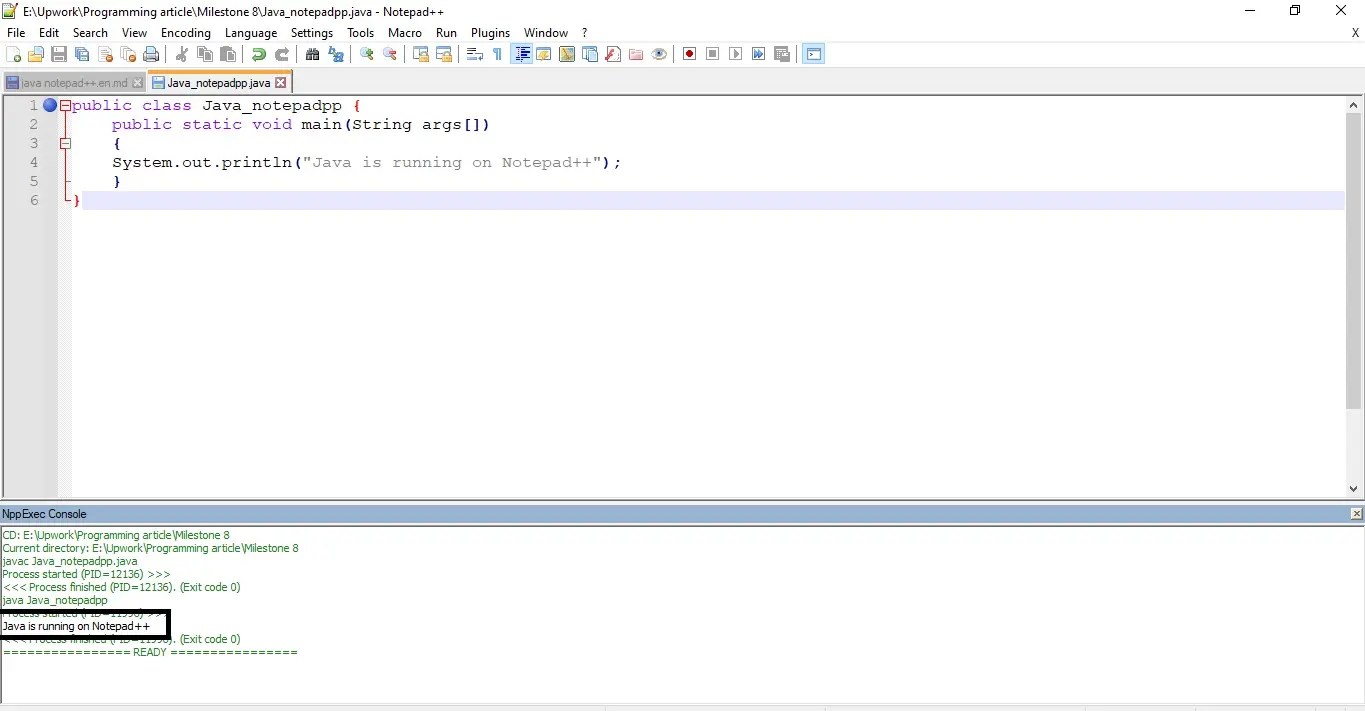
Task: Play back the recorded macro
Action: coord(735,54)
